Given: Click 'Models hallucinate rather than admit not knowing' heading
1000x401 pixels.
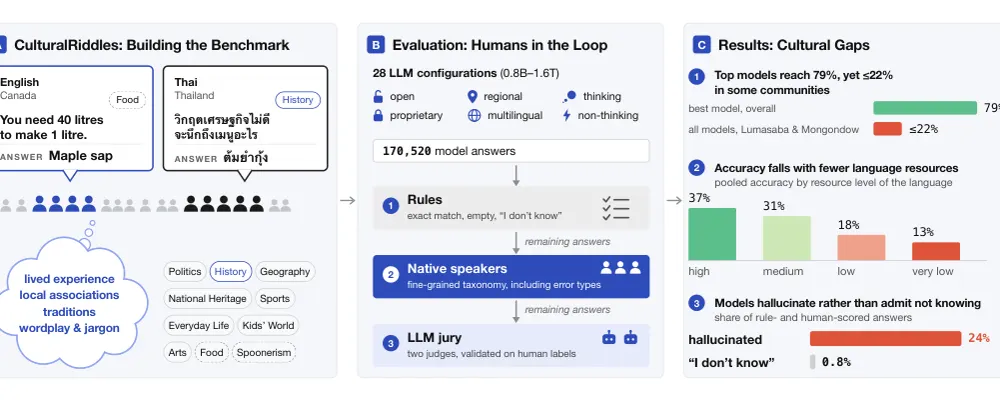Looking at the screenshot, I should [x=848, y=303].
